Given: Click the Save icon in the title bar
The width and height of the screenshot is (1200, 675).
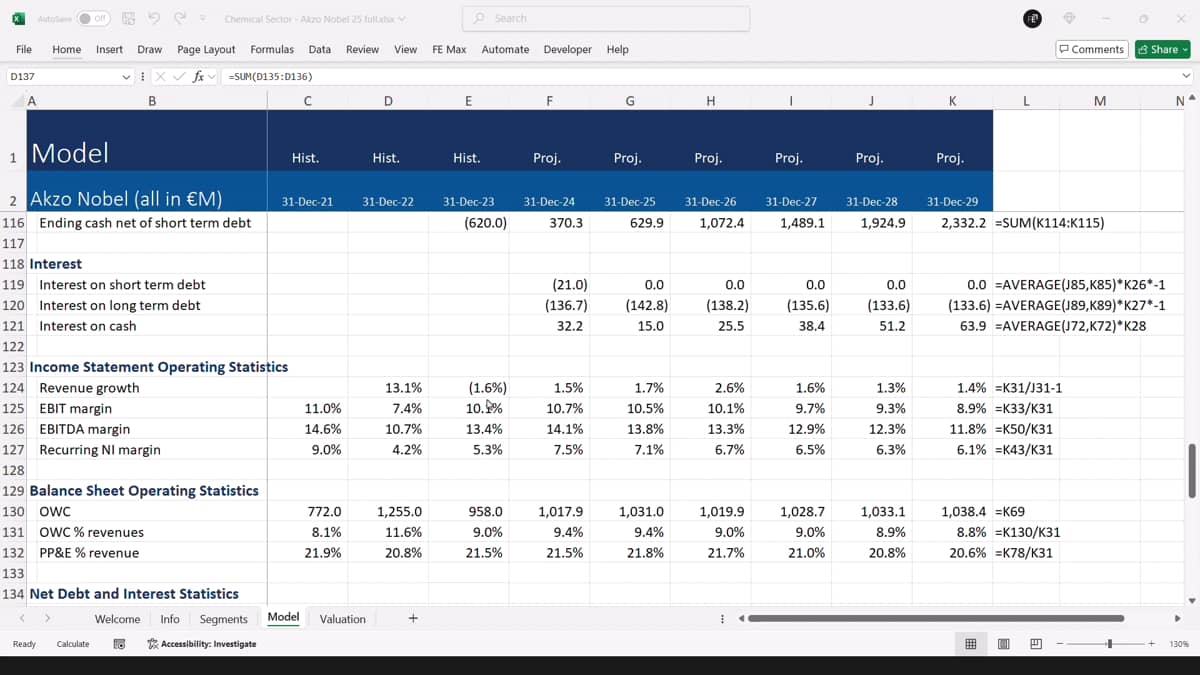Looking at the screenshot, I should (x=128, y=18).
